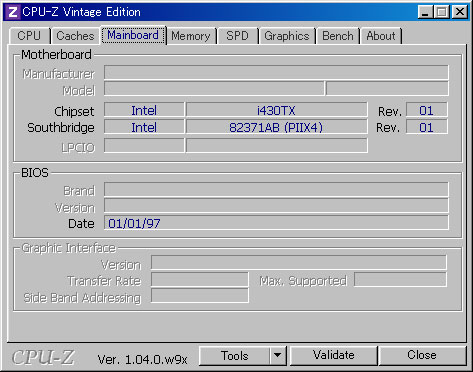Click the Southbridge Rev. 01 field
The image size is (473, 372).
pos(427,127)
